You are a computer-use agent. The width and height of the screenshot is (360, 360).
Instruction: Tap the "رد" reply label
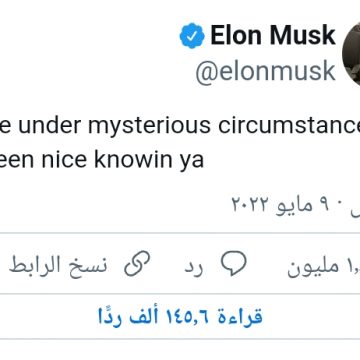pos(194,268)
